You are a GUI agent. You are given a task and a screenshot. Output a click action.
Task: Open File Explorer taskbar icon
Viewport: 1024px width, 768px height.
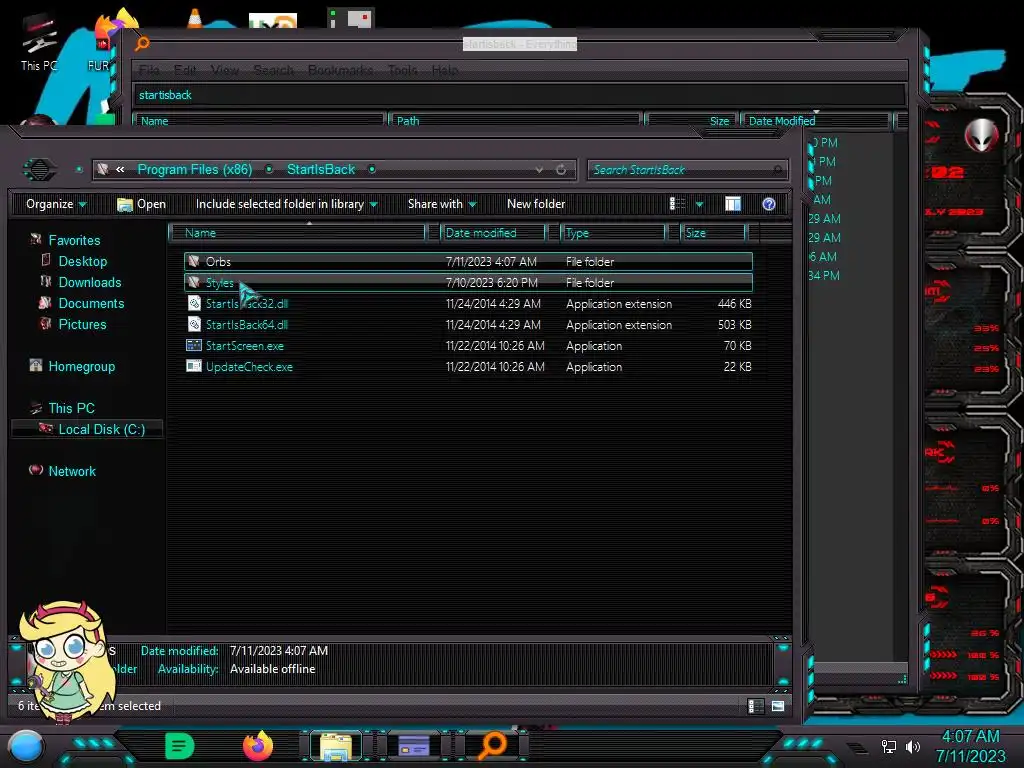[336, 746]
